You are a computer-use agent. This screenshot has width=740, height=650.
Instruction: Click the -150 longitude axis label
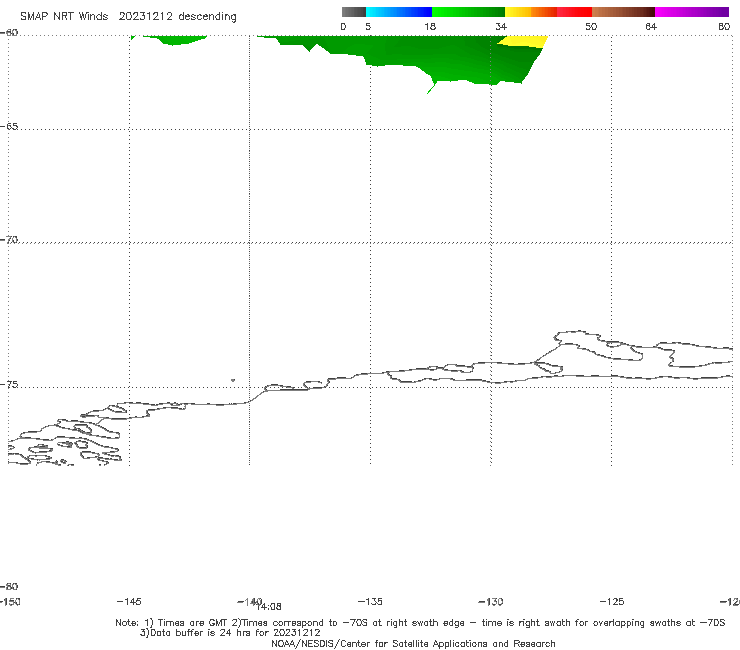click(9, 602)
